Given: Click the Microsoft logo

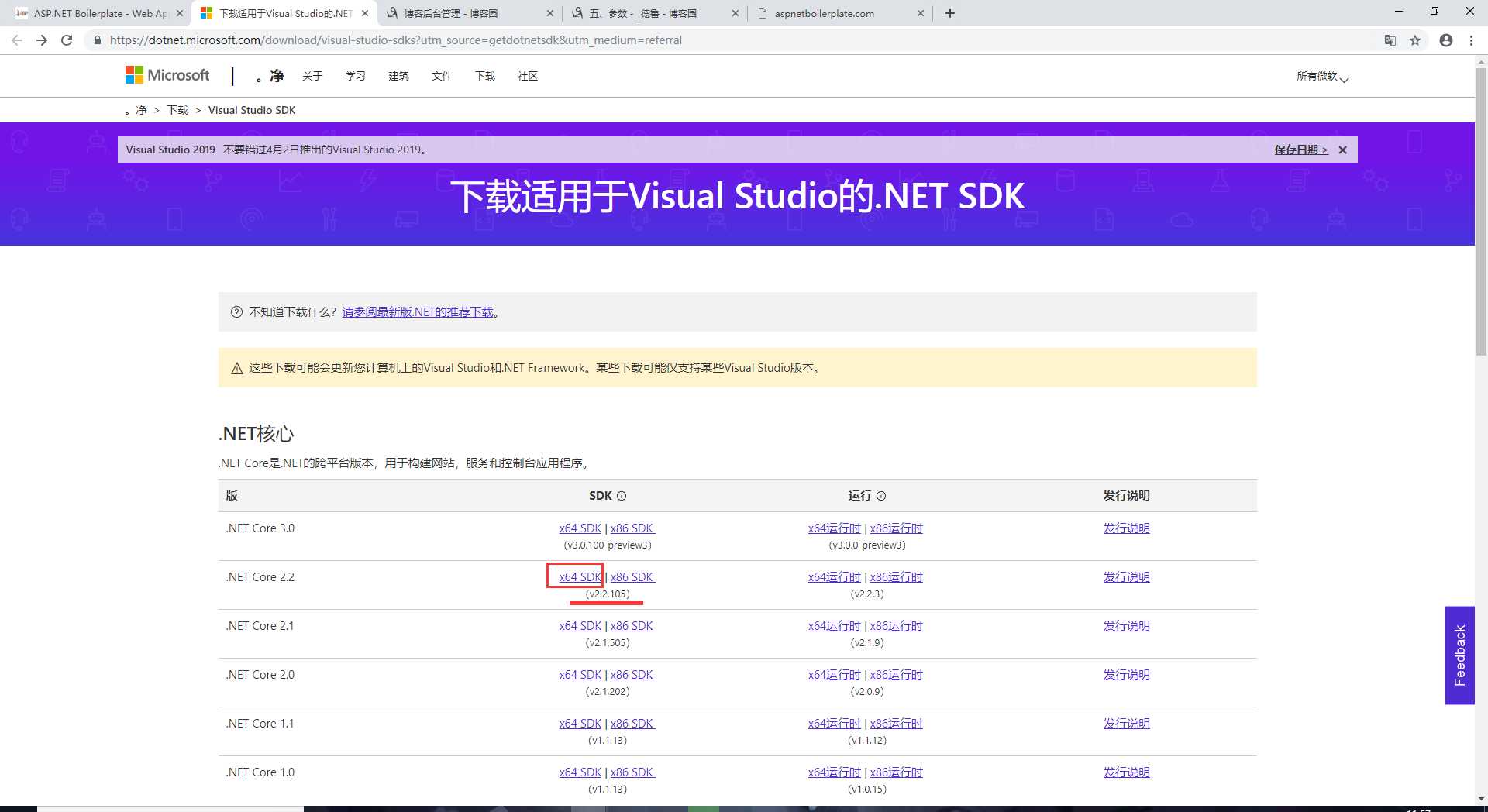Looking at the screenshot, I should pyautogui.click(x=167, y=75).
